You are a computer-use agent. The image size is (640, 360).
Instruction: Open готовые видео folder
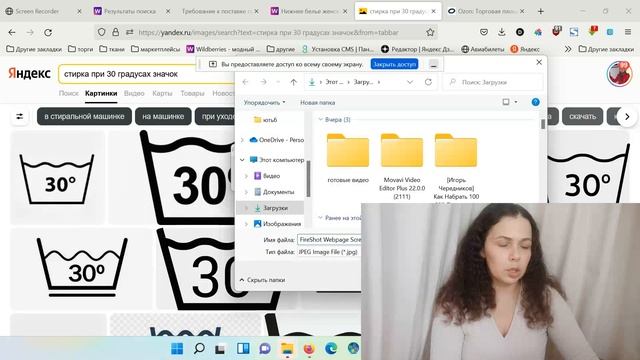[x=348, y=158]
